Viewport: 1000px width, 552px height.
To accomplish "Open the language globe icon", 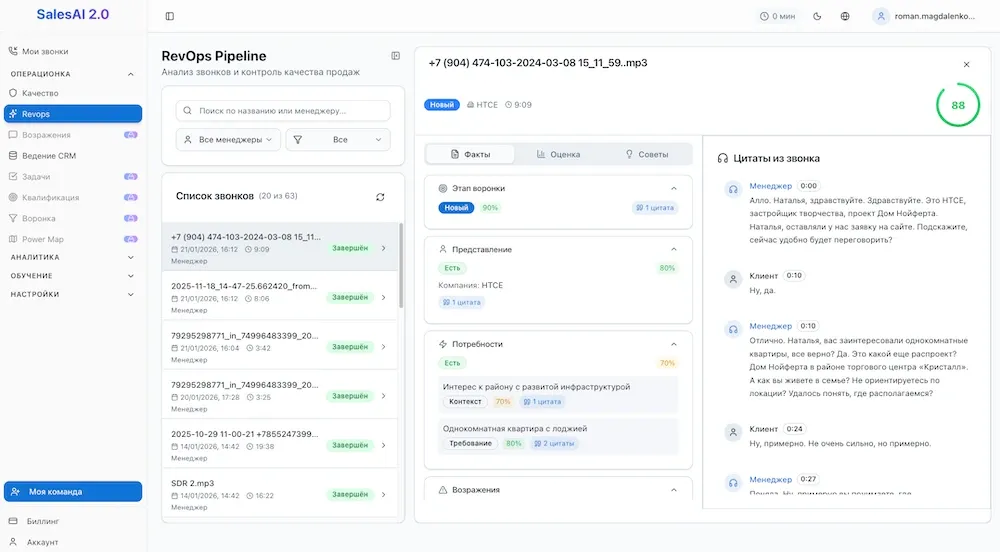I will click(x=845, y=16).
